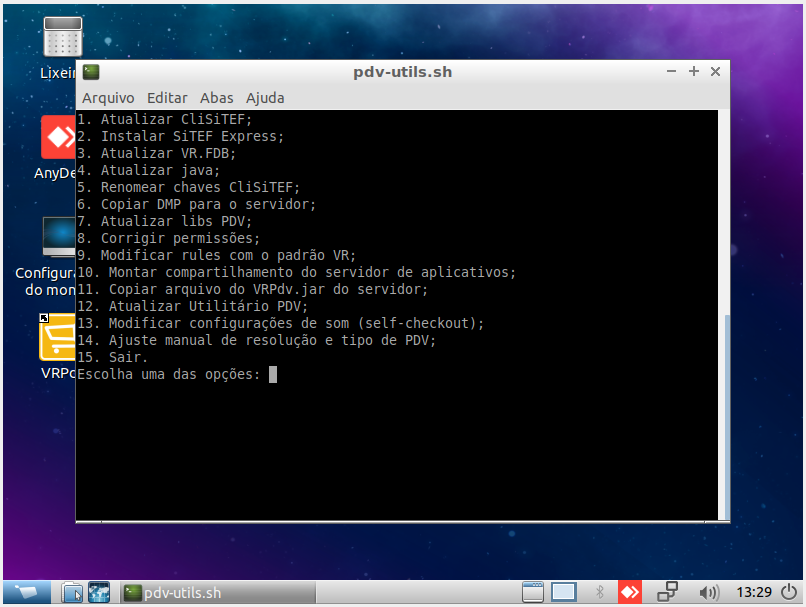Image resolution: width=806 pixels, height=607 pixels.
Task: Open the VRPdv shopping cart shortcut
Action: (x=58, y=338)
